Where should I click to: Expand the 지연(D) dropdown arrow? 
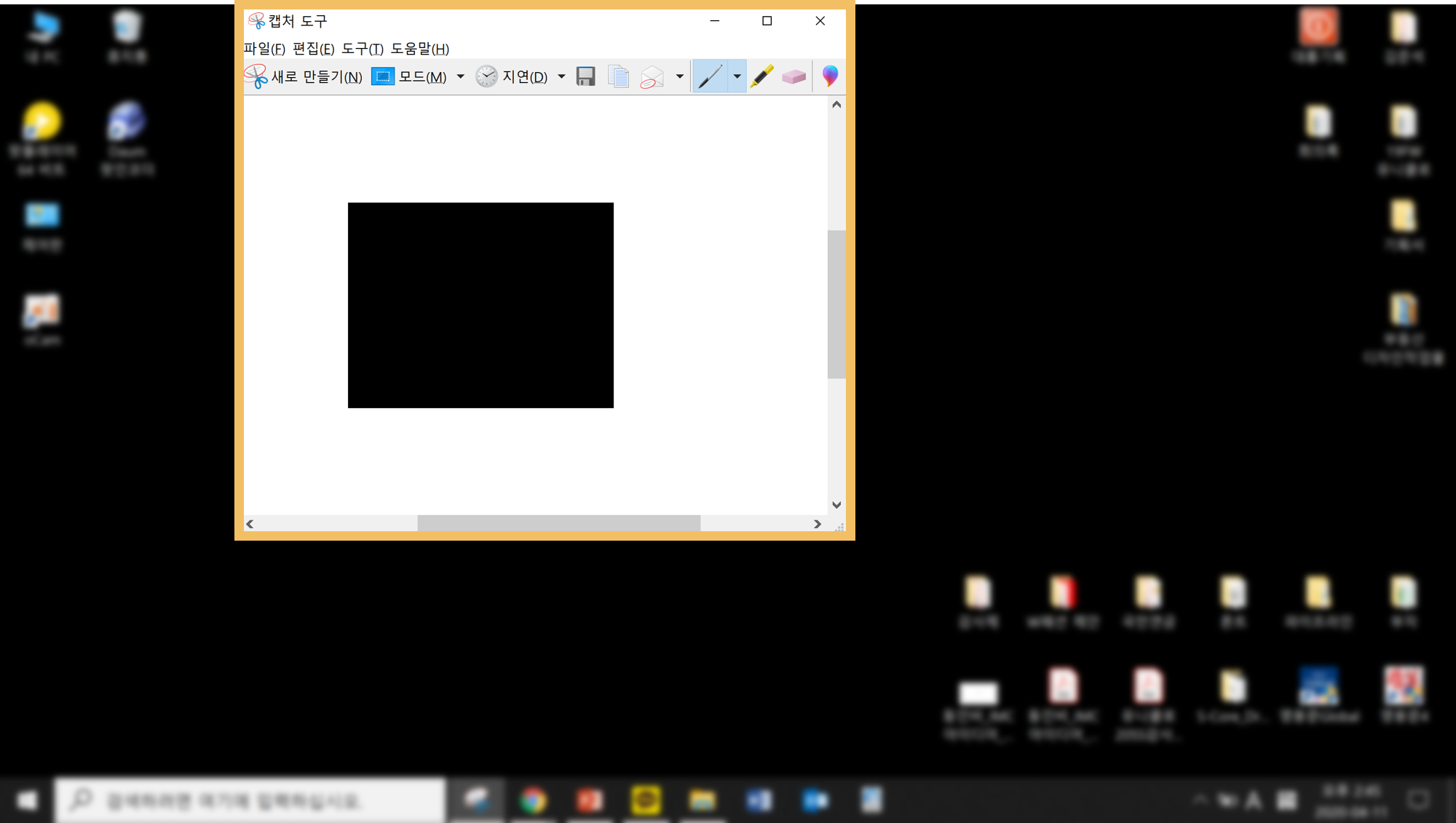(x=561, y=76)
